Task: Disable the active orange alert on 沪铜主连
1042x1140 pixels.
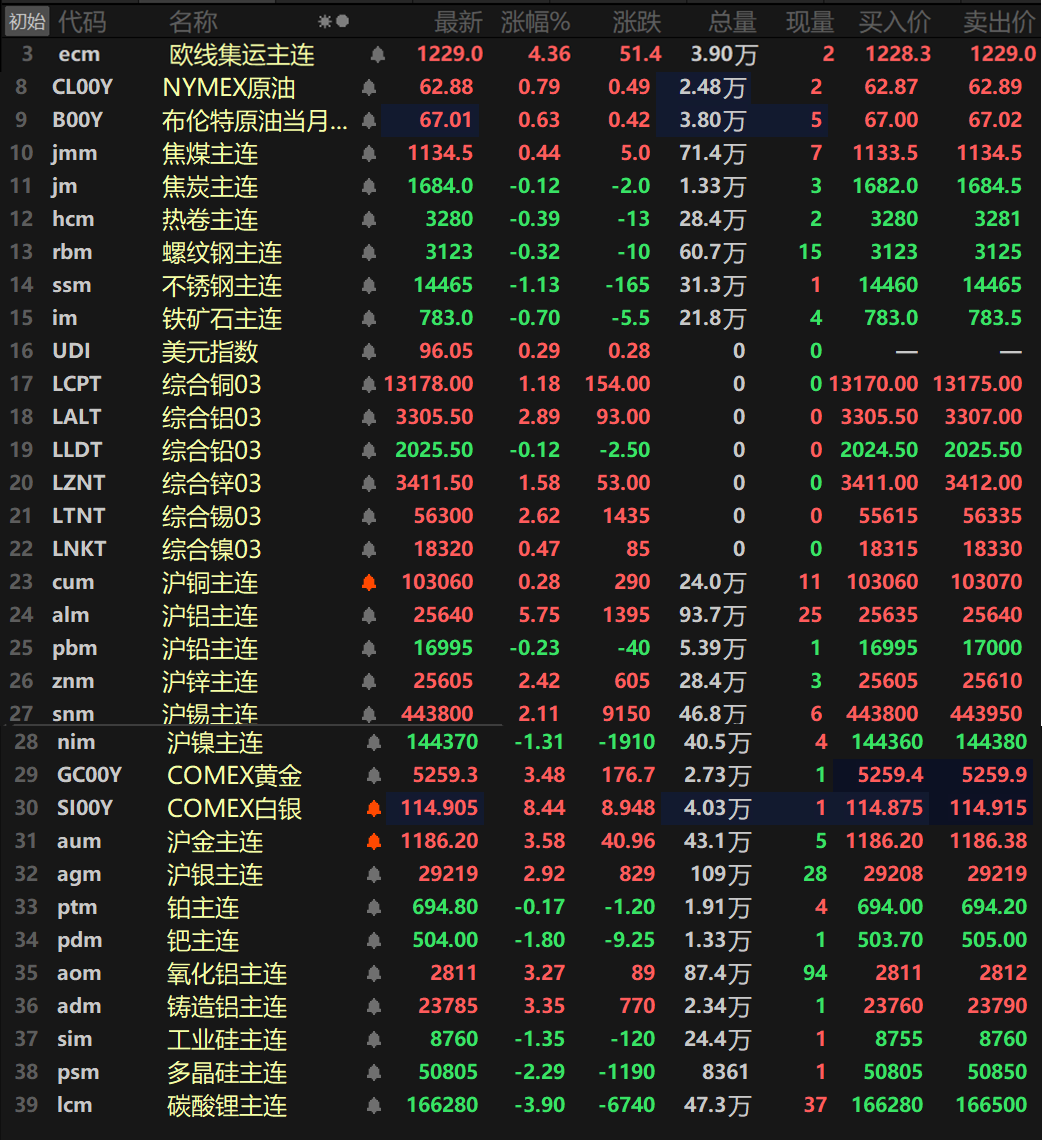Action: 370,581
